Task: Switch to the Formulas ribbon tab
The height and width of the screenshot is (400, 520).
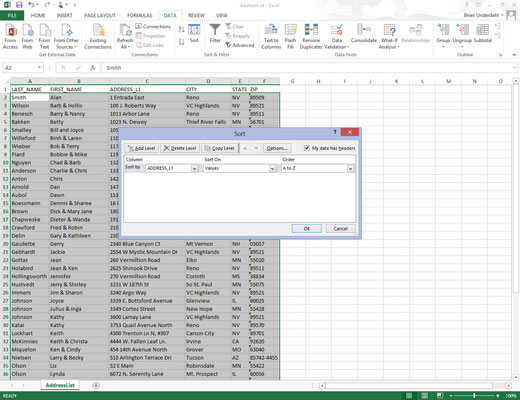Action: (139, 15)
